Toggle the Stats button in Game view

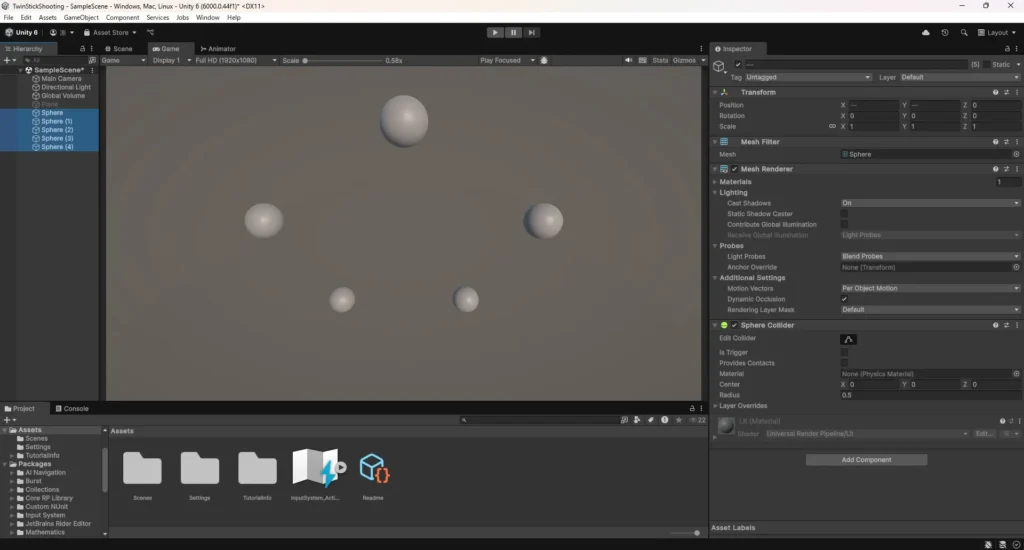tap(660, 60)
